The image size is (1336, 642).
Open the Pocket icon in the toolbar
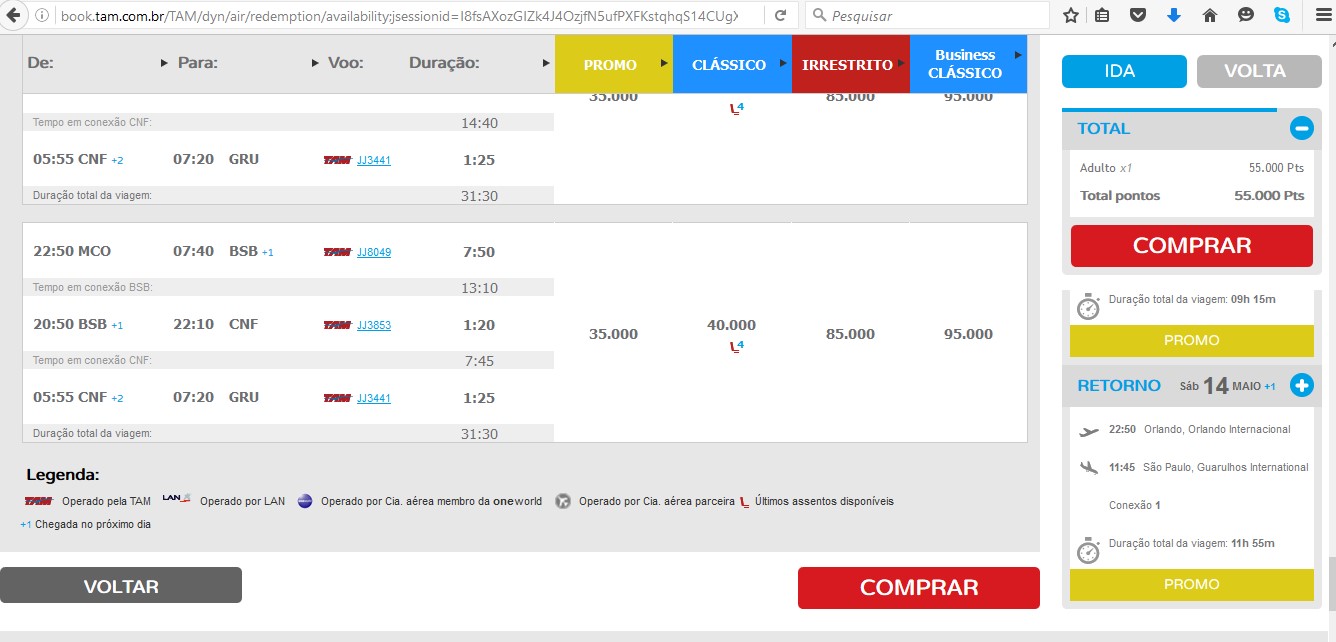(1138, 15)
